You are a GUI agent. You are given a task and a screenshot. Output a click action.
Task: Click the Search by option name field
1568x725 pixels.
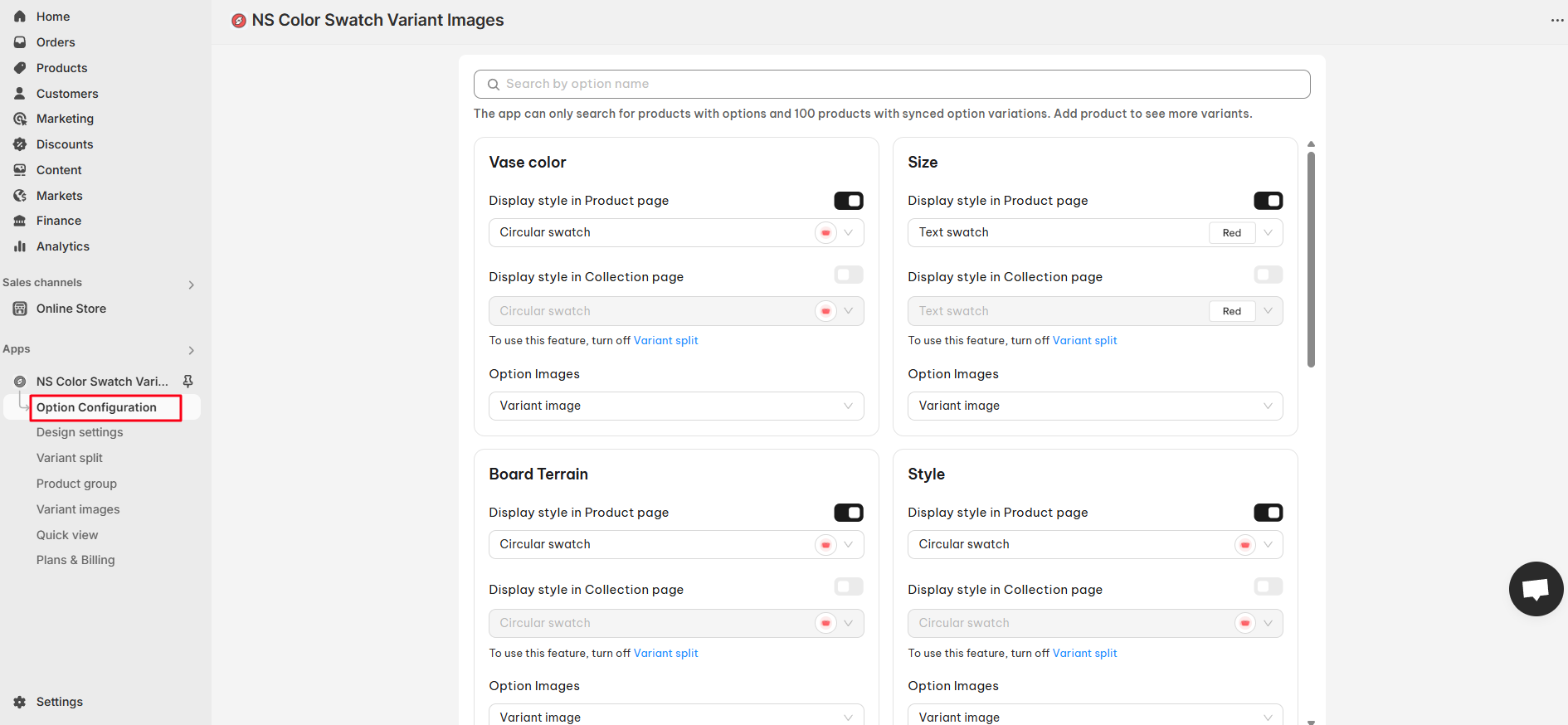pos(892,84)
